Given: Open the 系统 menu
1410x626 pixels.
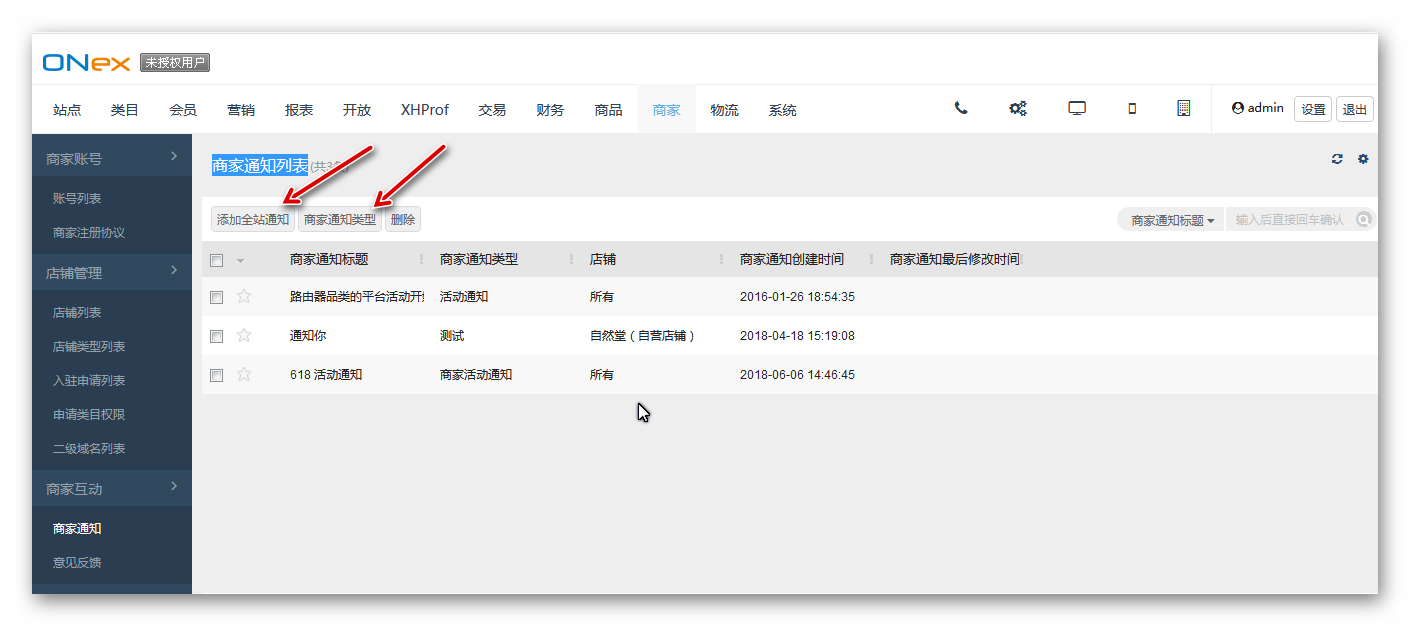Looking at the screenshot, I should (x=782, y=110).
